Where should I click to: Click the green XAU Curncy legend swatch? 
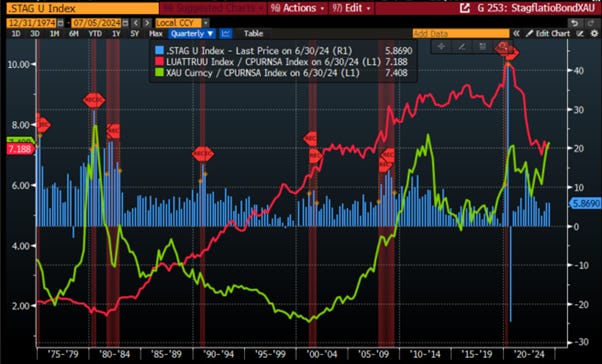coord(159,73)
